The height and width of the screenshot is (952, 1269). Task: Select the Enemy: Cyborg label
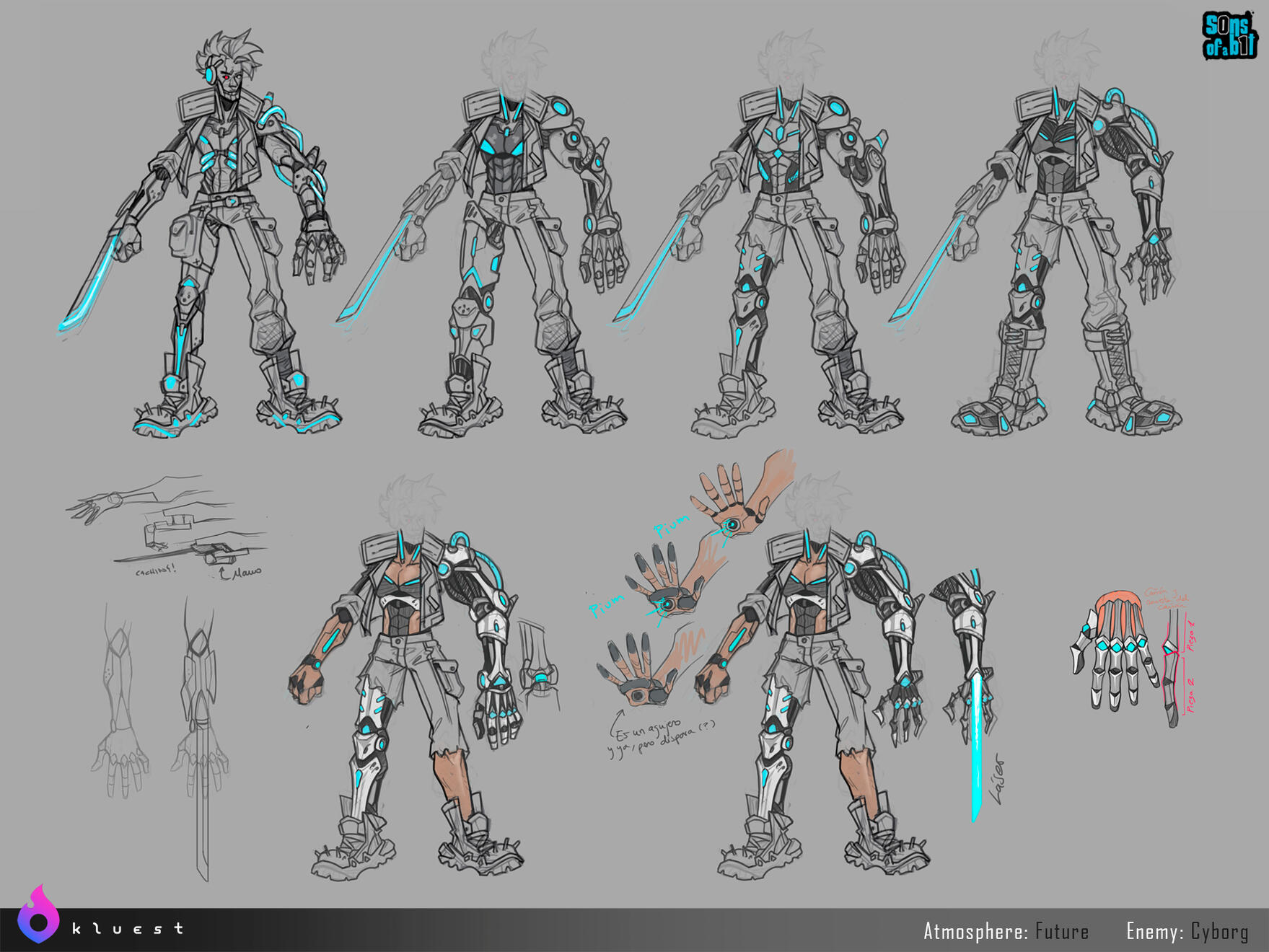(1187, 931)
